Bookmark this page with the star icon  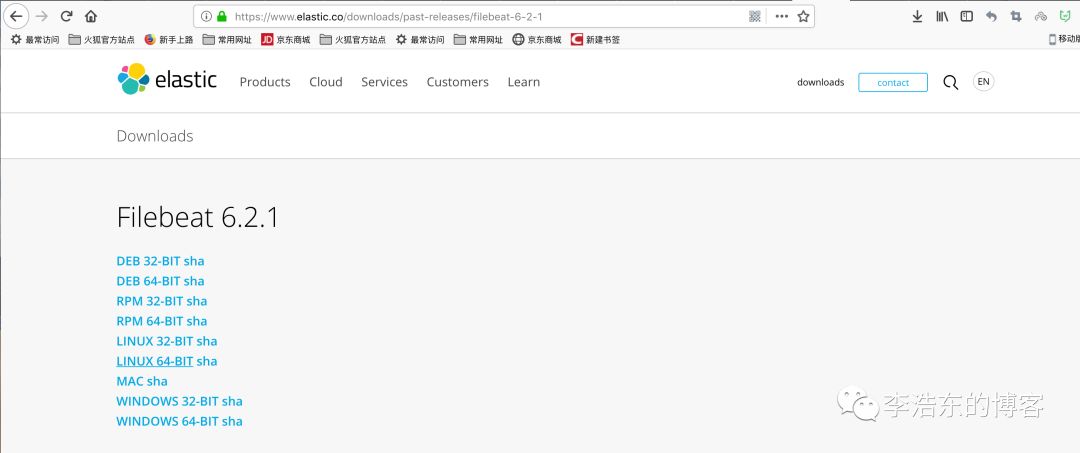803,17
